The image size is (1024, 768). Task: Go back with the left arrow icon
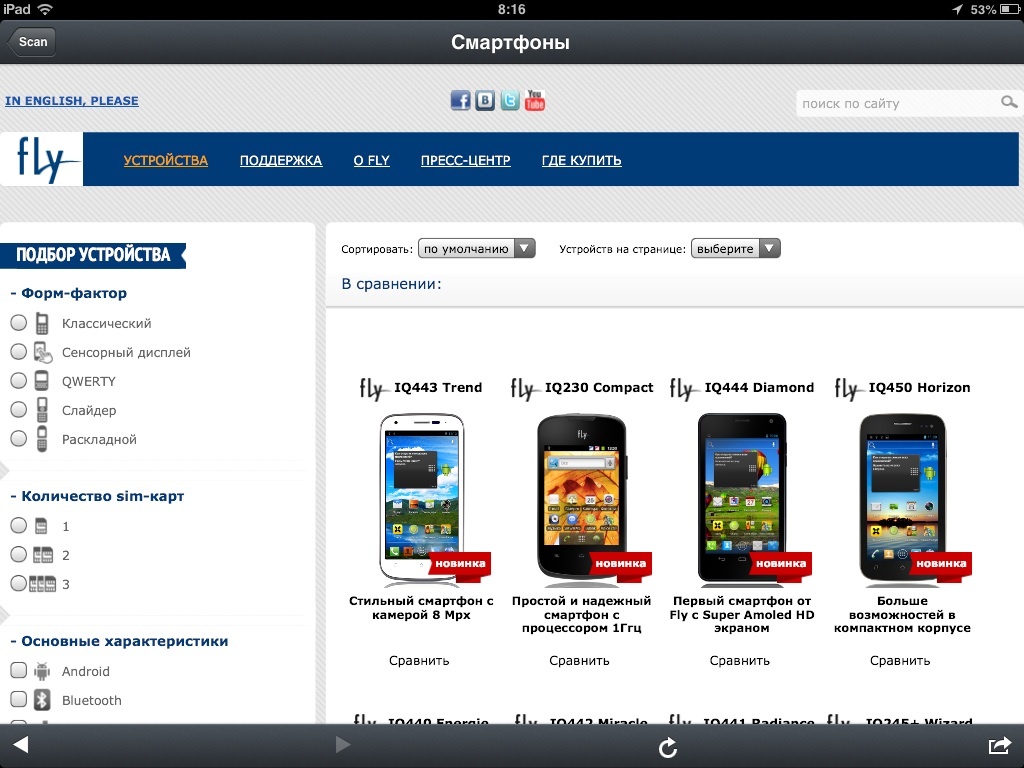tap(21, 744)
